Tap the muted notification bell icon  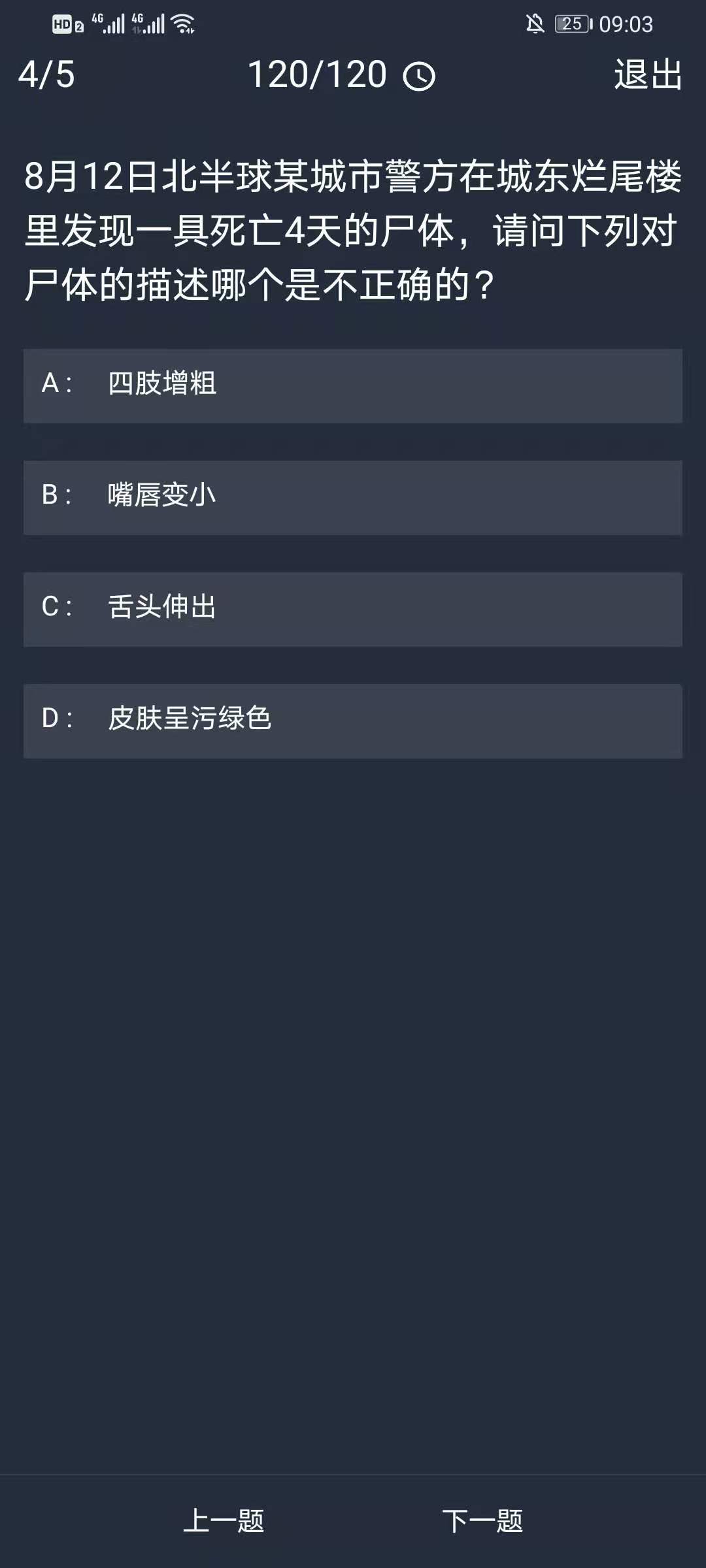coord(535,24)
